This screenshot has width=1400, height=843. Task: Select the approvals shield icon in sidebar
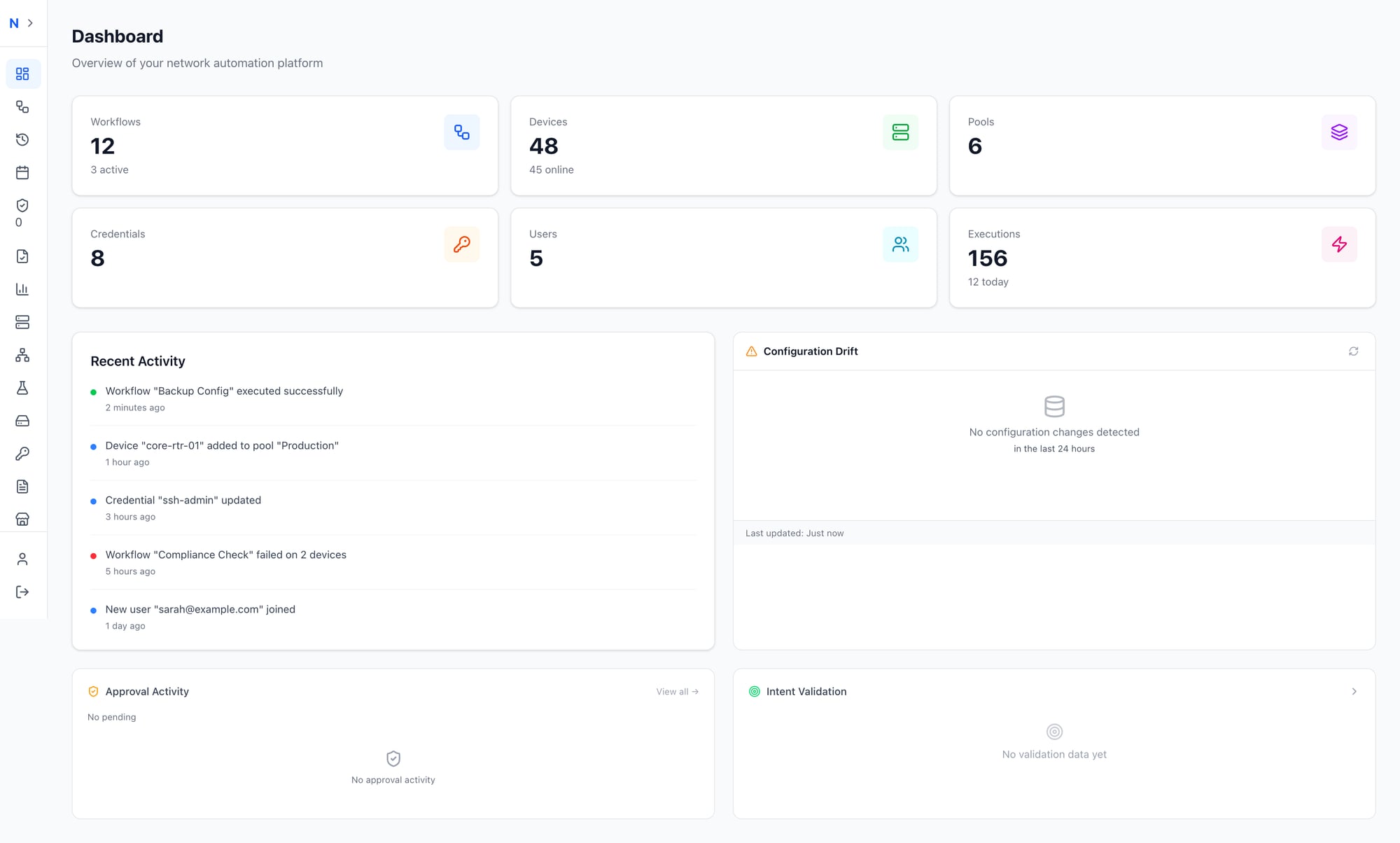22,205
